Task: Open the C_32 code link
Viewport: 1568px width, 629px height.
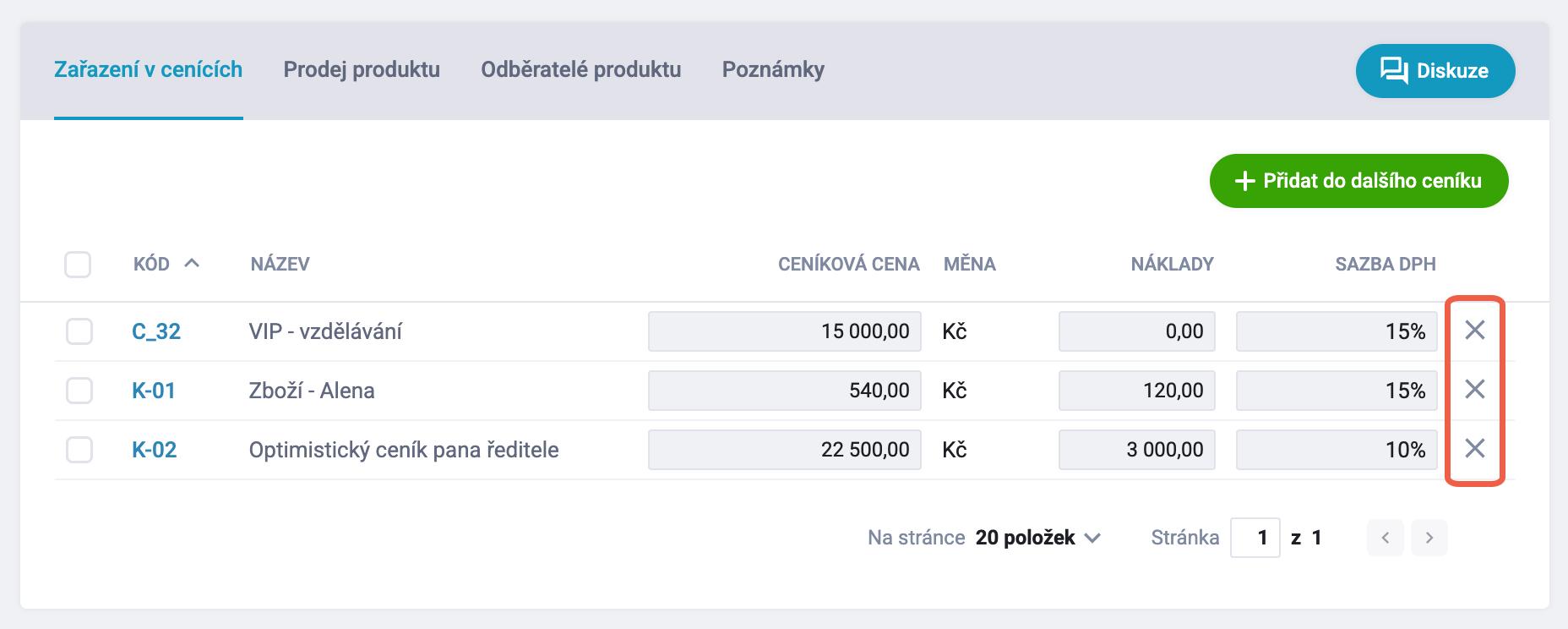Action: pyautogui.click(x=156, y=331)
